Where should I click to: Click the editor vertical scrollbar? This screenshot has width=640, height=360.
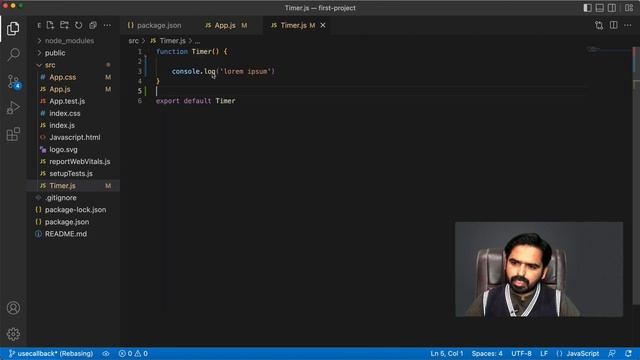636,176
